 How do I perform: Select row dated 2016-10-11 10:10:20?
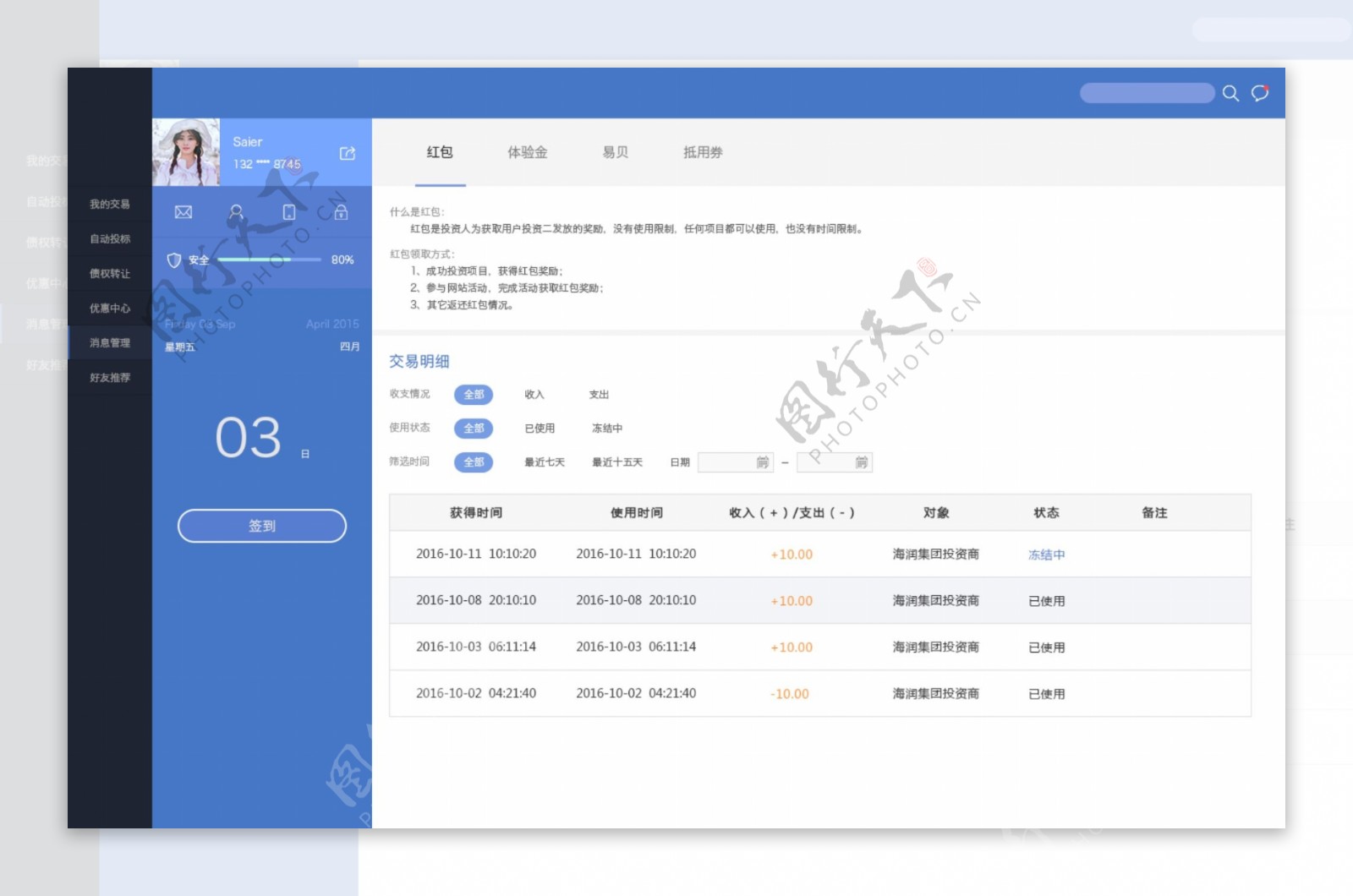point(820,554)
